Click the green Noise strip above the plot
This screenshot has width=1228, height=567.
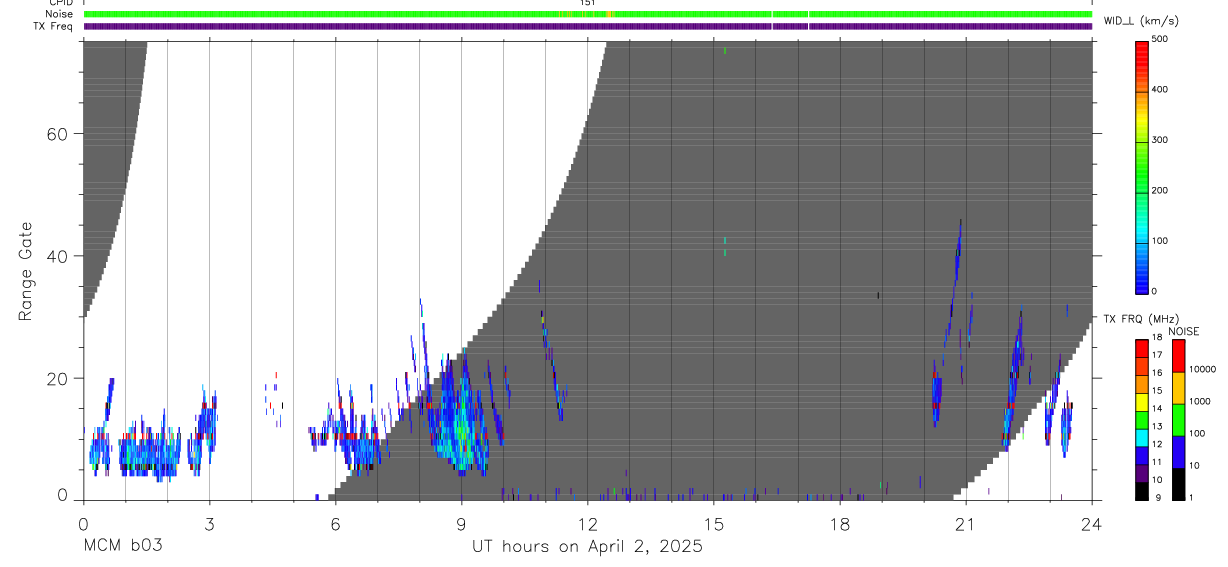(587, 14)
